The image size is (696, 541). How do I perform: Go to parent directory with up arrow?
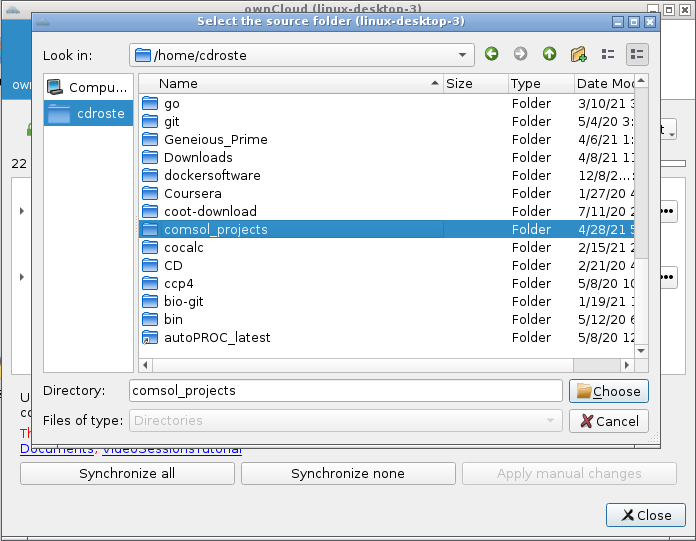point(550,54)
